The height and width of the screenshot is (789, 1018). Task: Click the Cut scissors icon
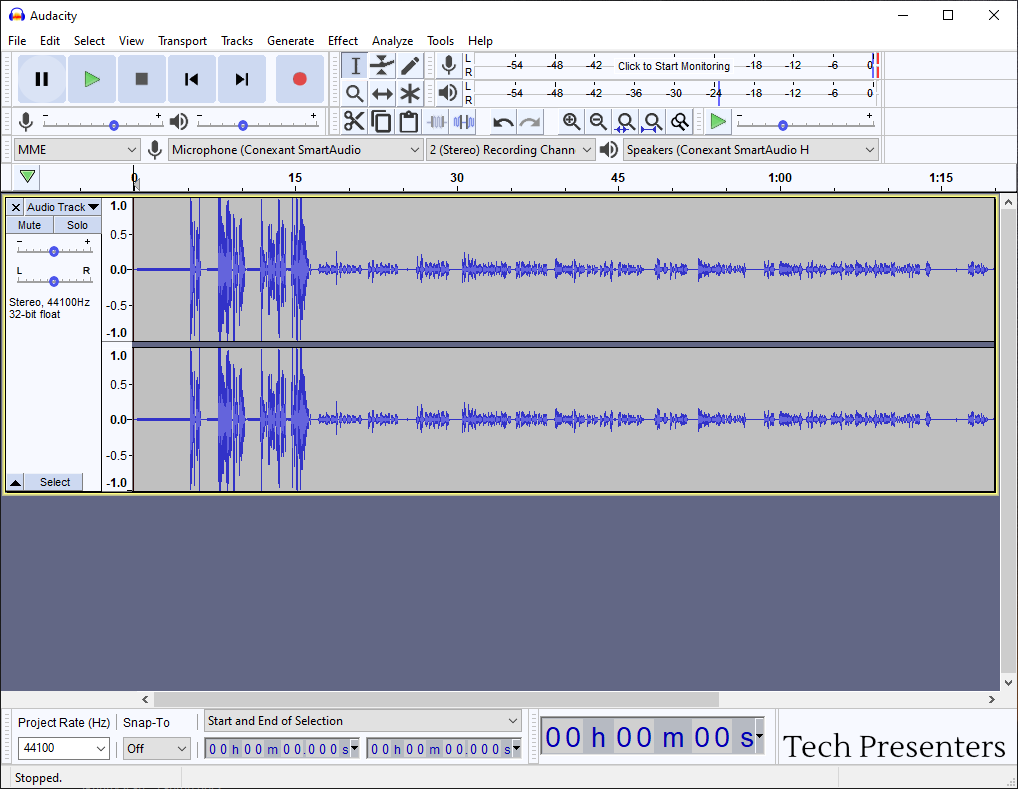coord(354,121)
